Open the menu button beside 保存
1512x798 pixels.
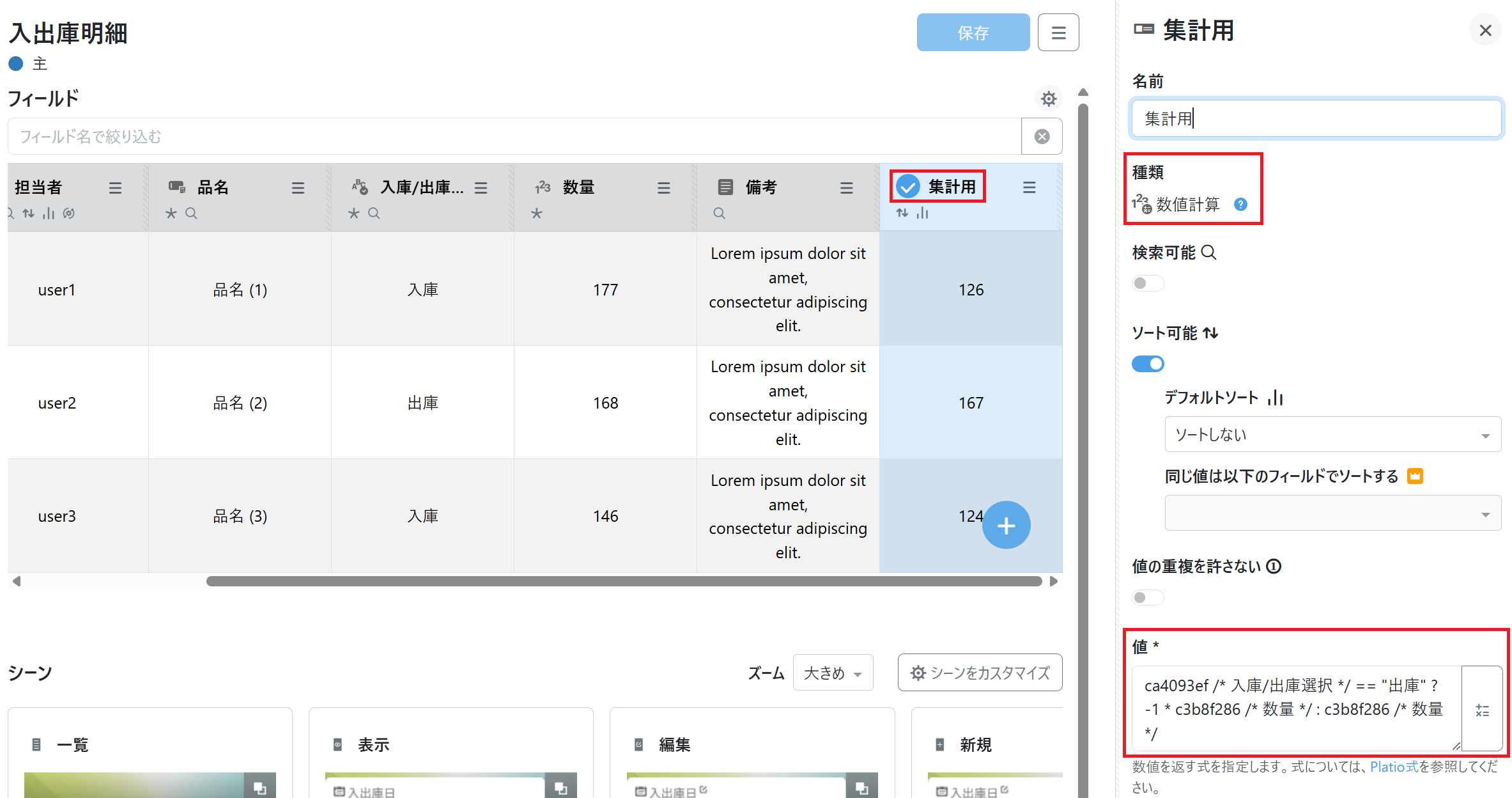pos(1058,33)
